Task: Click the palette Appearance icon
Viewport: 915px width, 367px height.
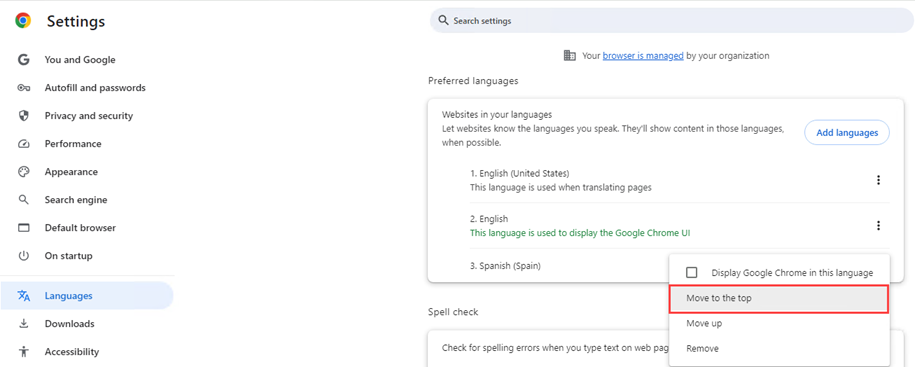Action: pyautogui.click(x=23, y=172)
